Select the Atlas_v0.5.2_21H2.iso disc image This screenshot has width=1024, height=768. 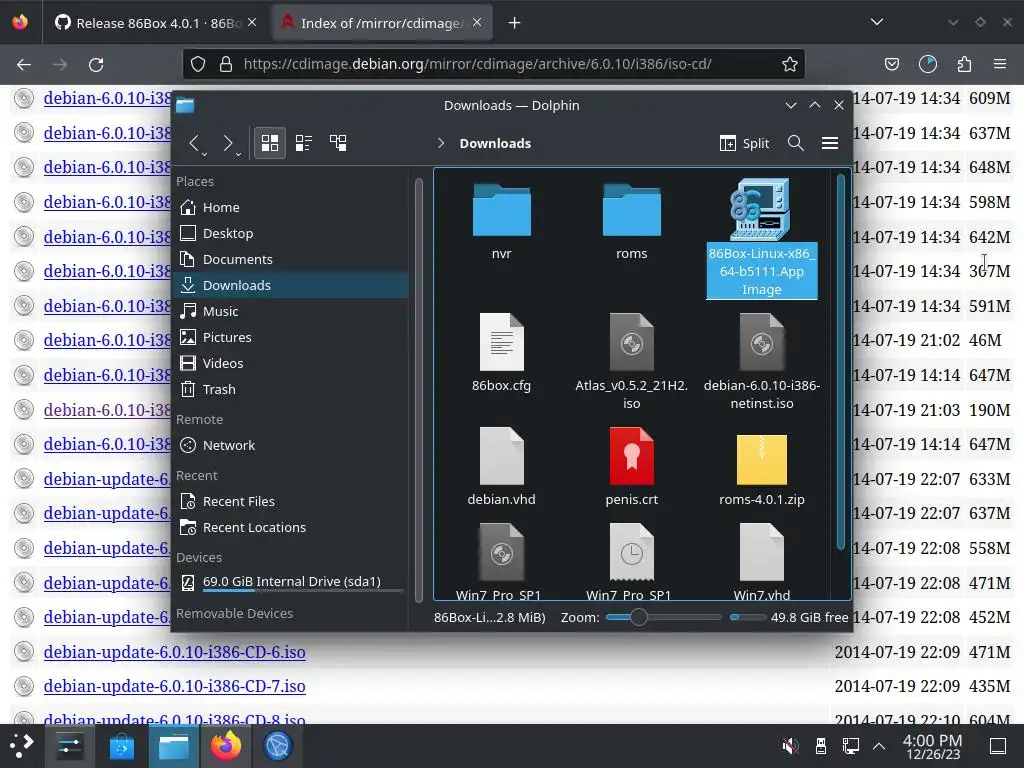(x=632, y=342)
